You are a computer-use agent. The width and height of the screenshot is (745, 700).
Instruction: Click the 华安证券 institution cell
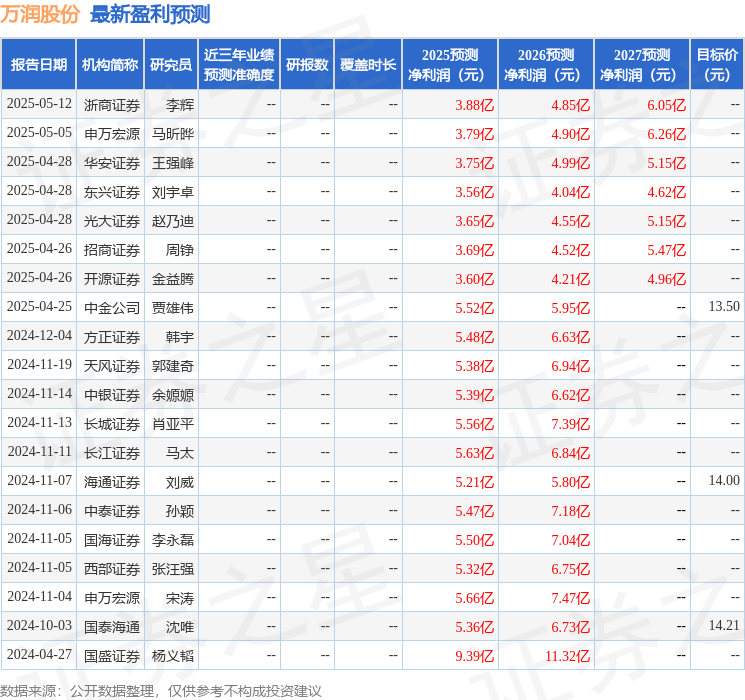[112, 163]
